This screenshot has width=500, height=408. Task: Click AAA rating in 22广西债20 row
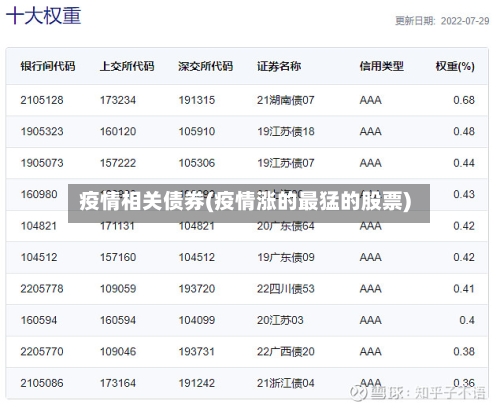[x=370, y=352]
